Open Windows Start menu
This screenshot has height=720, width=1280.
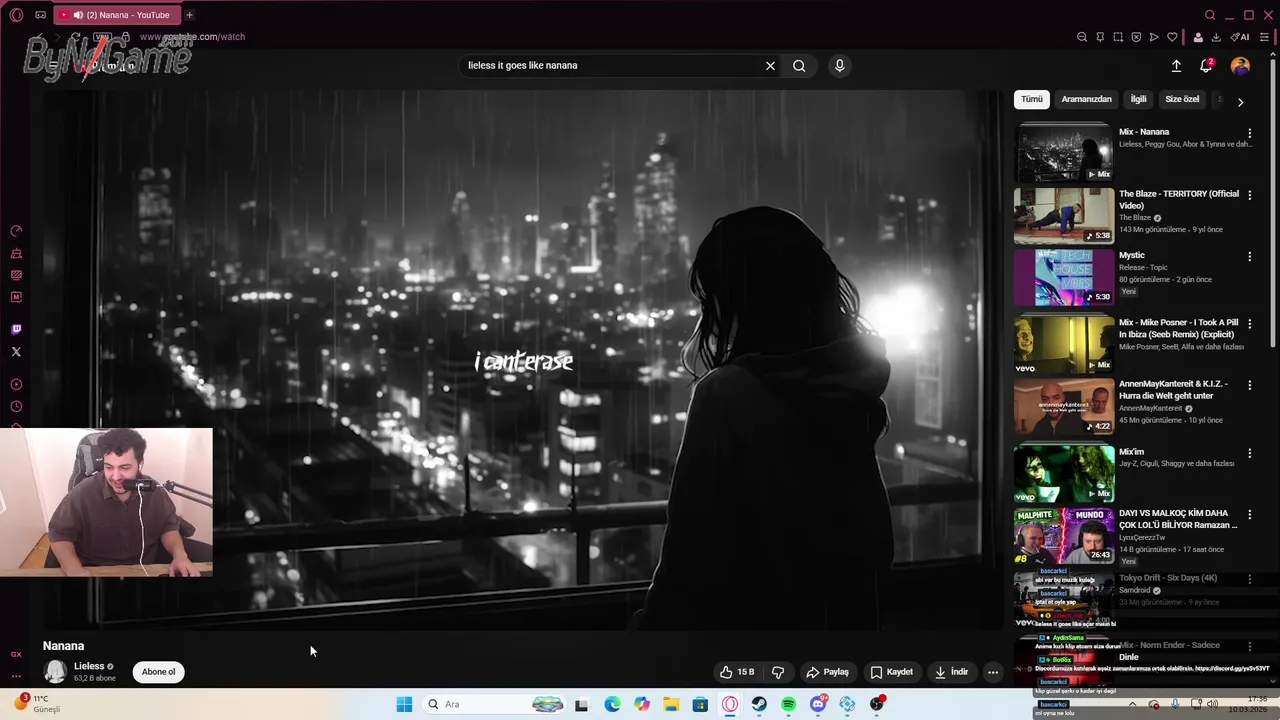(x=404, y=704)
